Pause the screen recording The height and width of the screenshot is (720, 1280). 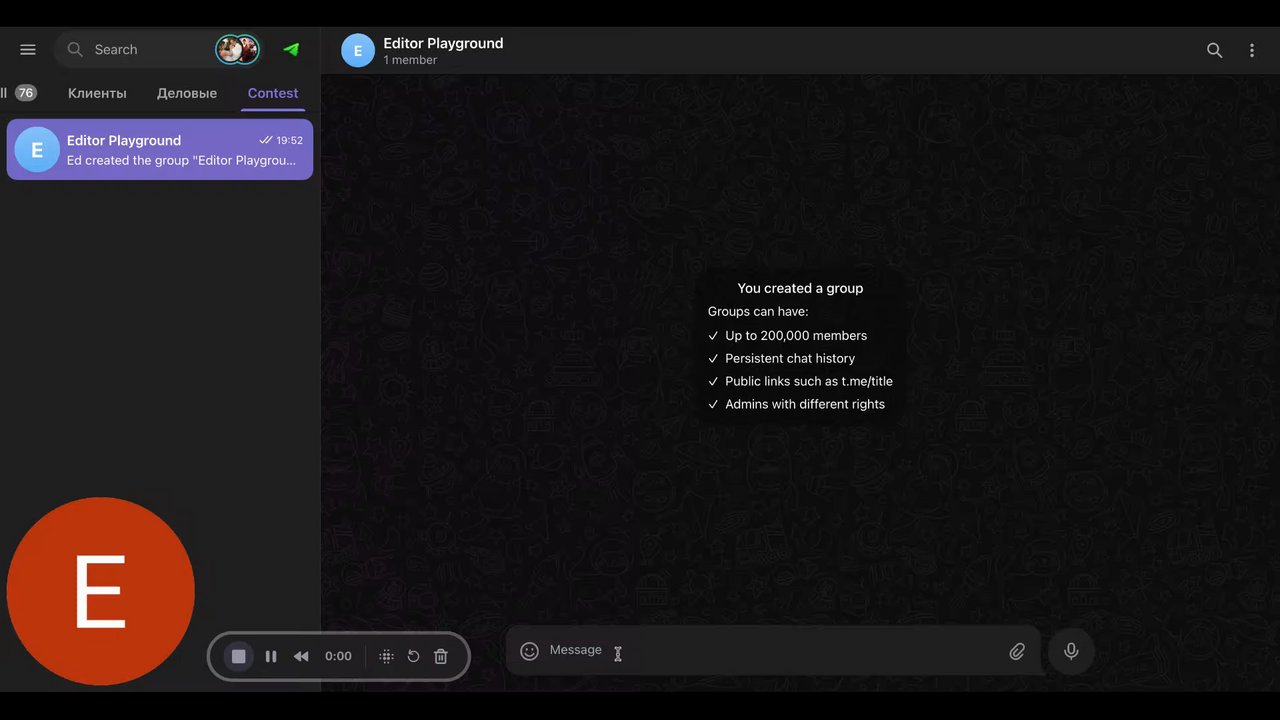click(270, 656)
